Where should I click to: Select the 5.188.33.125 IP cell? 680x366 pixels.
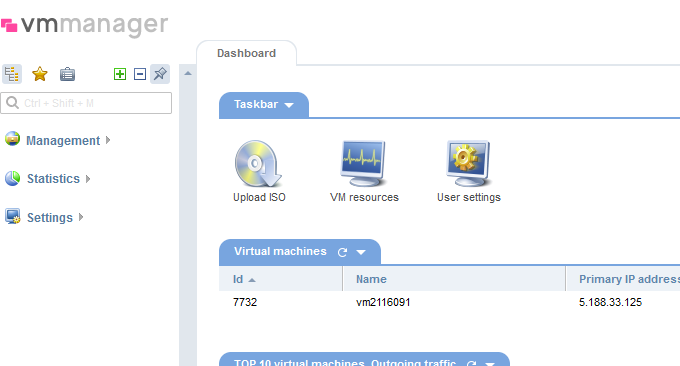pyautogui.click(x=610, y=302)
